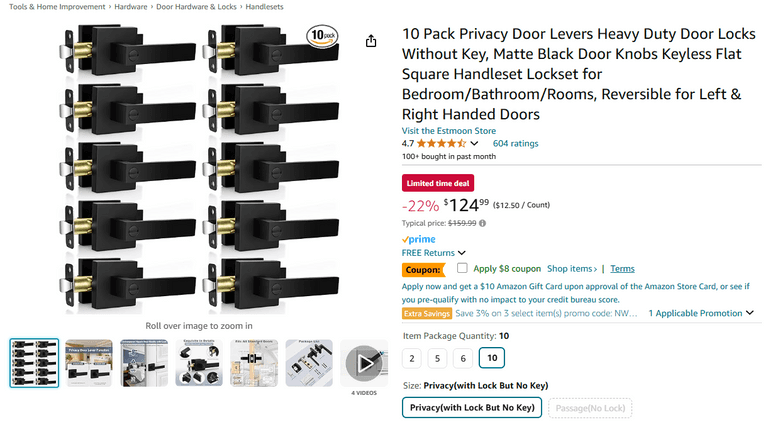Expand the 1 Applicable Promotion dropdown
Screen dimensions: 768x423
(749, 313)
